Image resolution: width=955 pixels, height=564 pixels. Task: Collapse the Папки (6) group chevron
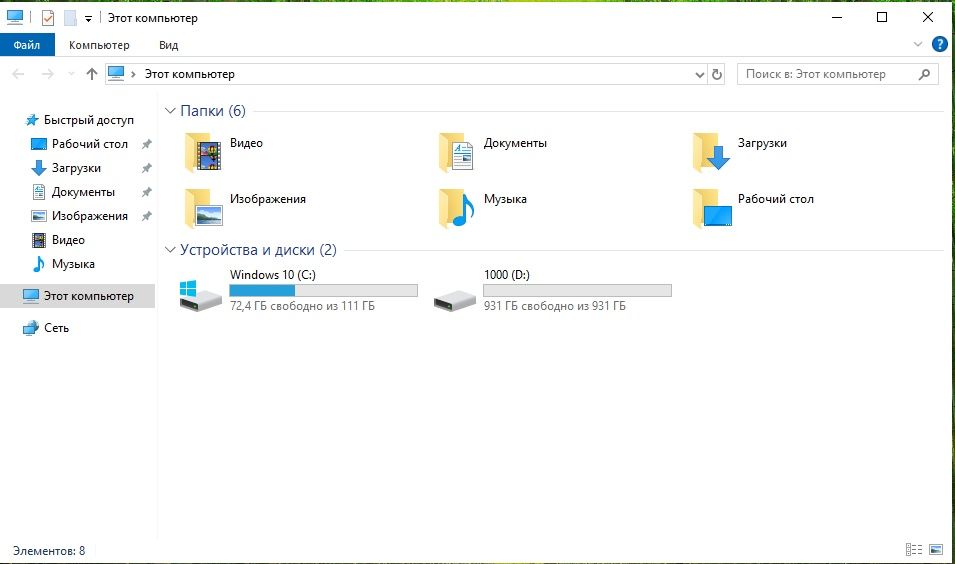point(171,111)
